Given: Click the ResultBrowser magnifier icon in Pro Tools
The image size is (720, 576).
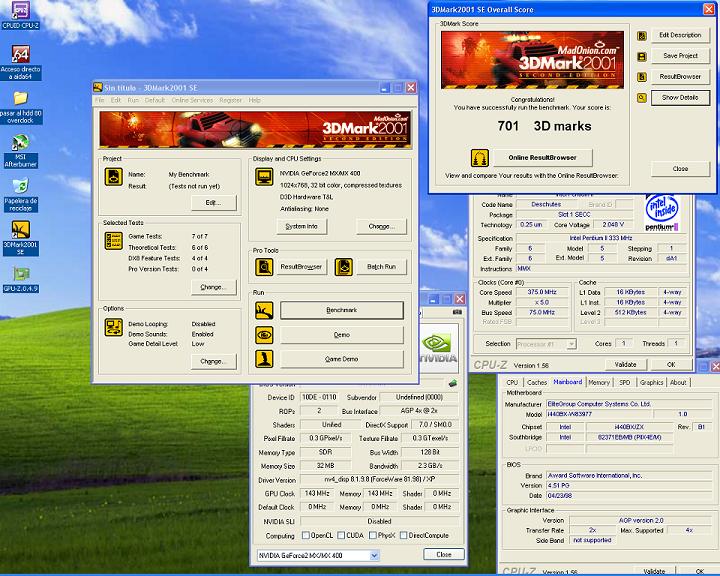Looking at the screenshot, I should click(264, 267).
